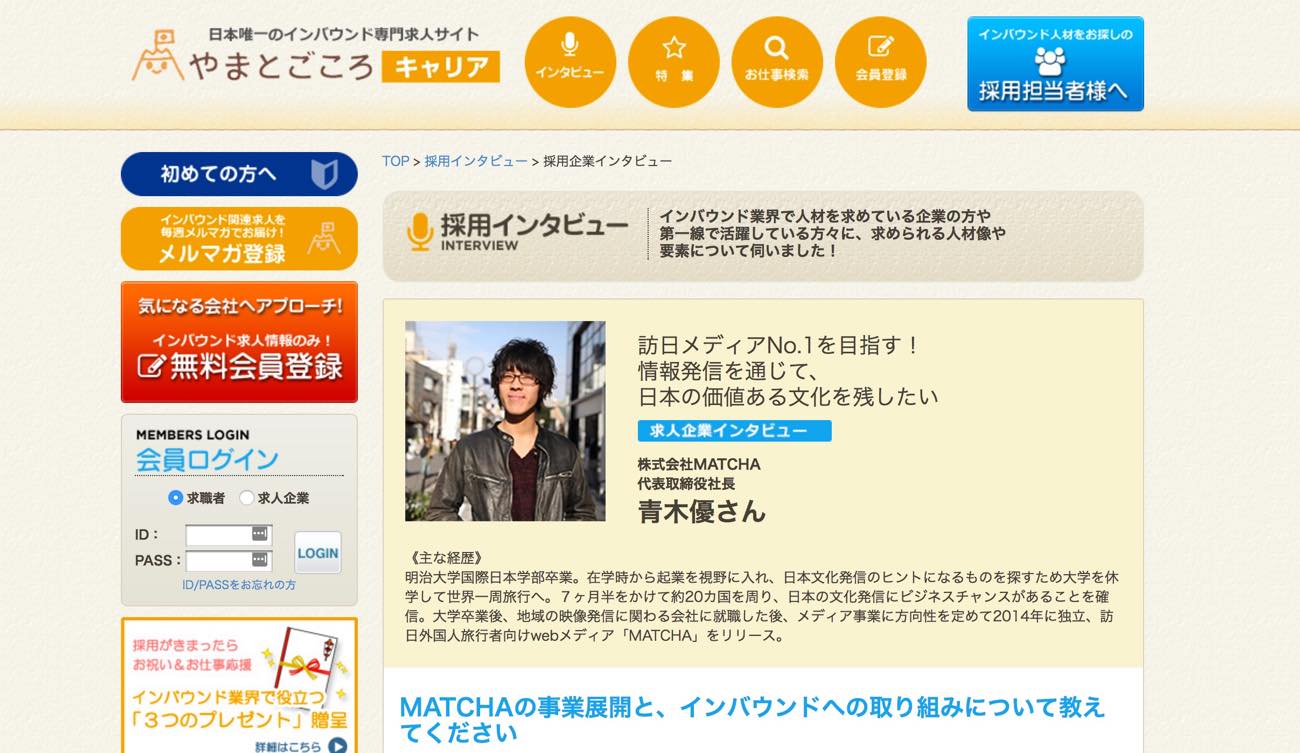Open the 初めての方へ banner button
Viewport: 1300px width, 753px height.
coord(239,174)
